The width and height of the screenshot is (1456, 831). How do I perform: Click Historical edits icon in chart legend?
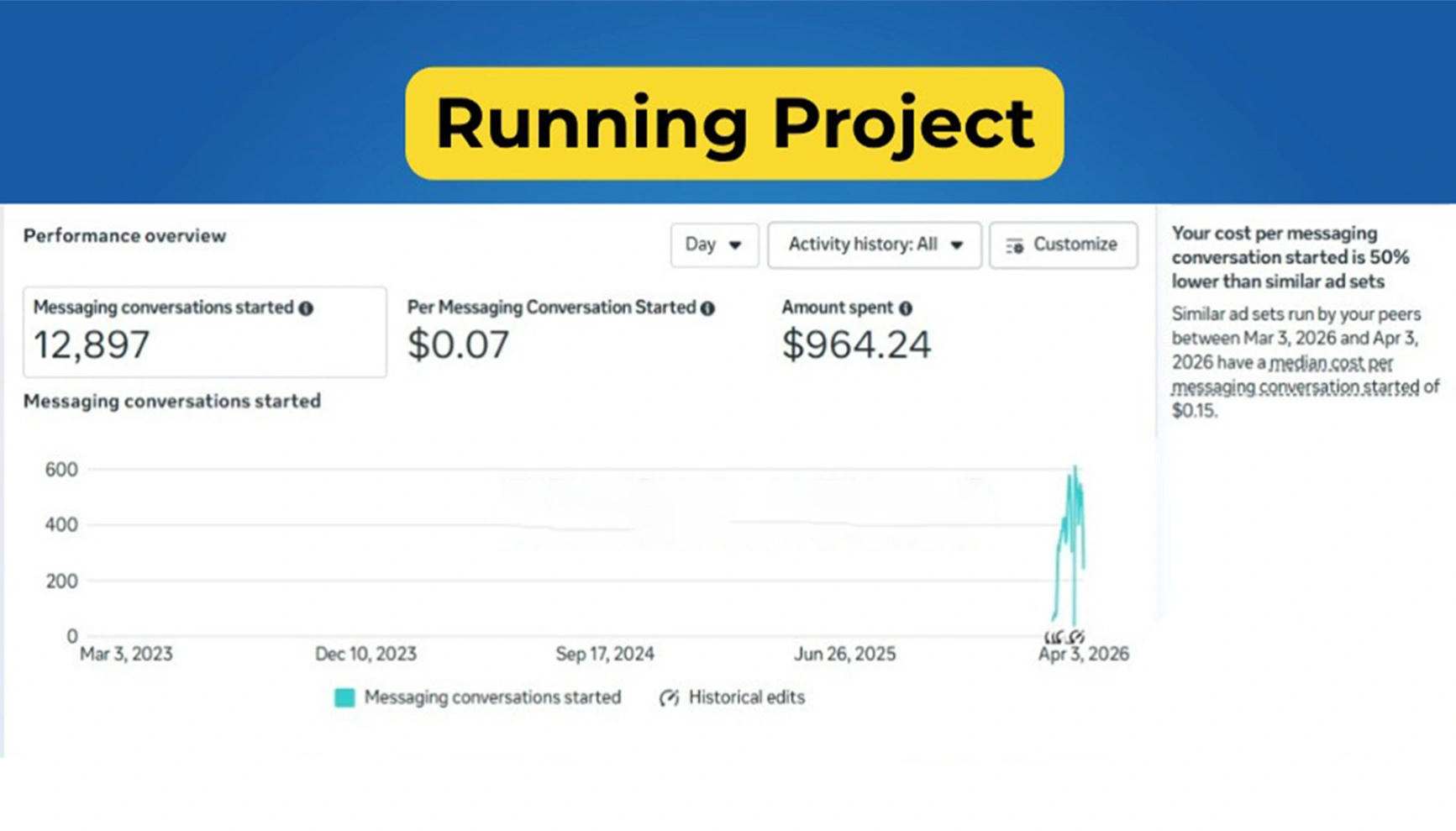(669, 697)
